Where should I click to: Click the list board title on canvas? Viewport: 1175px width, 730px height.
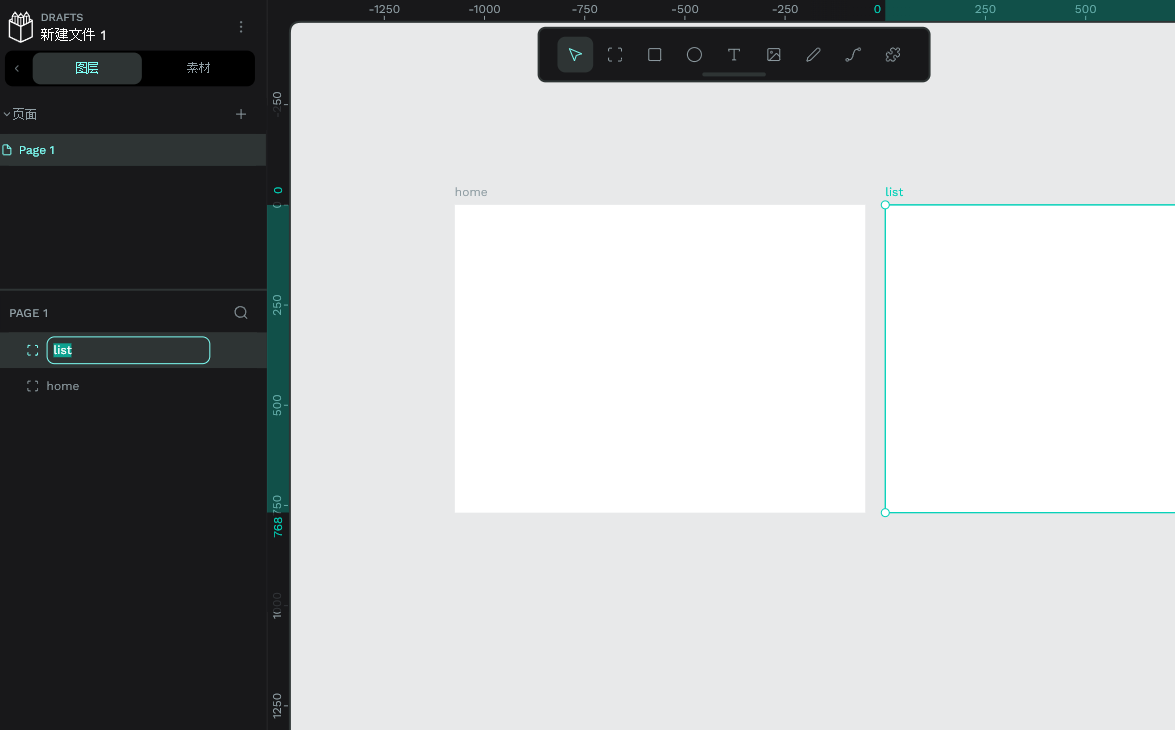(x=894, y=192)
